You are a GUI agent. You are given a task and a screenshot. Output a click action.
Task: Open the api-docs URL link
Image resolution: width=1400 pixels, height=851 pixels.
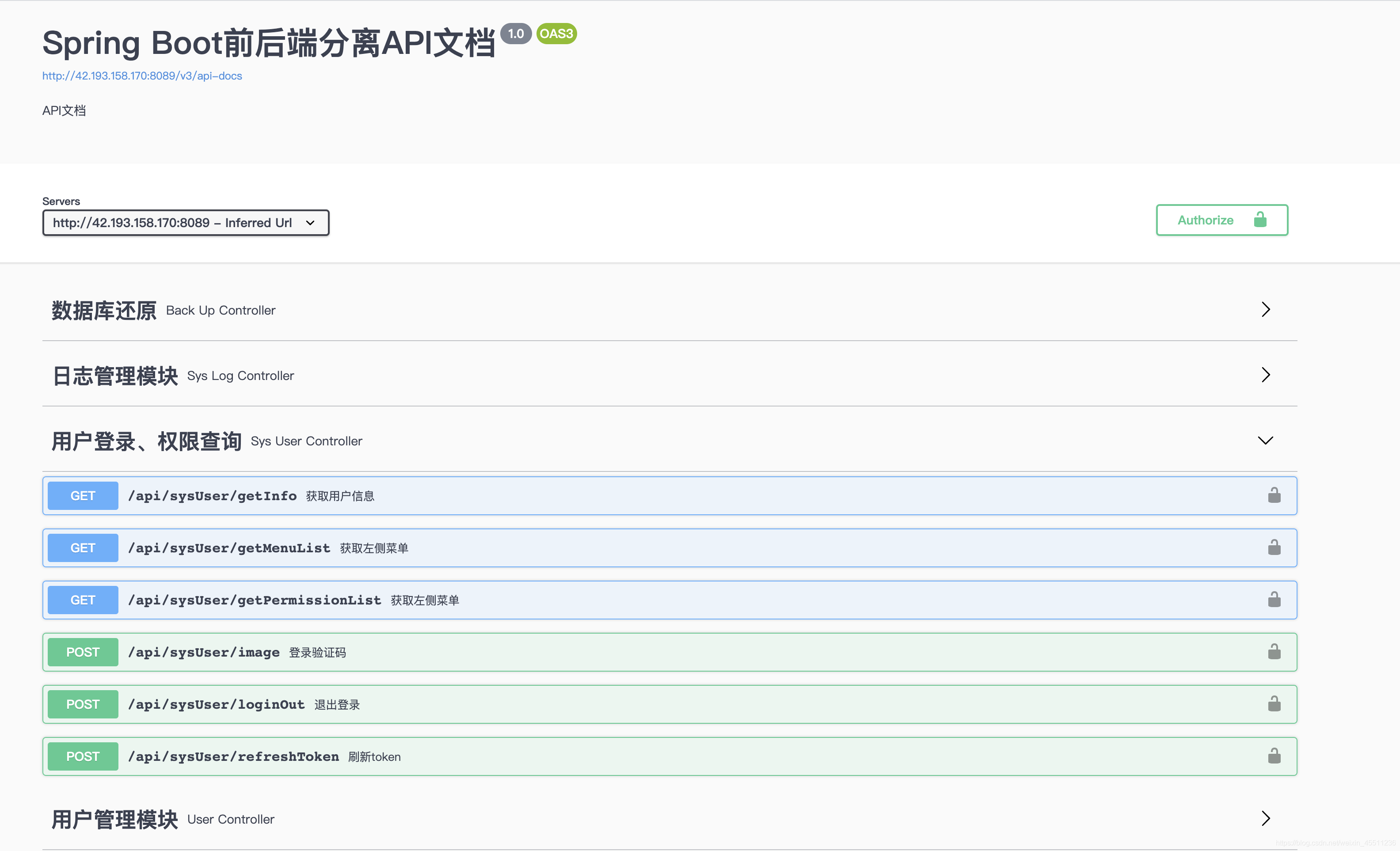point(142,76)
